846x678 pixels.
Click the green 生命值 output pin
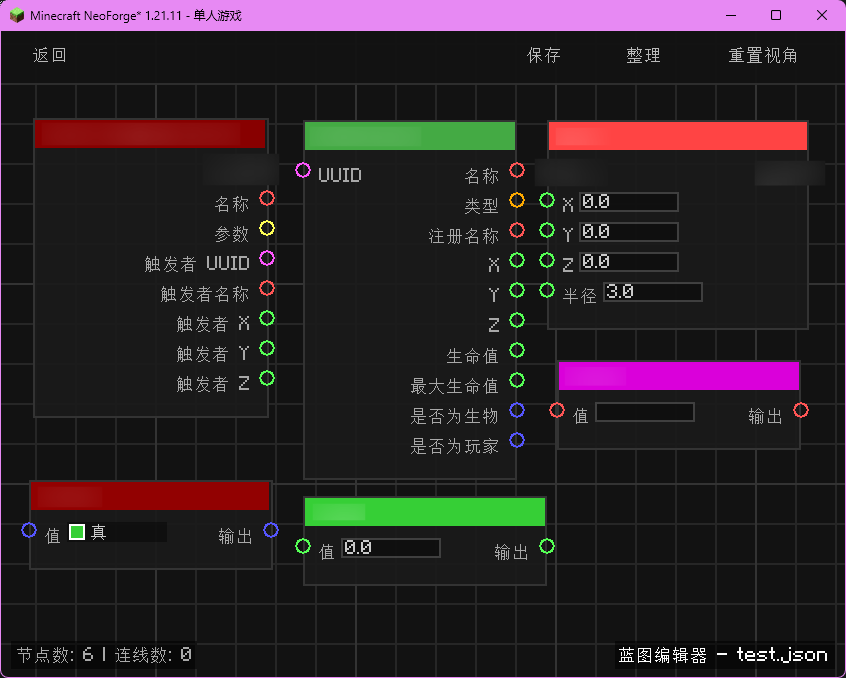(x=517, y=350)
